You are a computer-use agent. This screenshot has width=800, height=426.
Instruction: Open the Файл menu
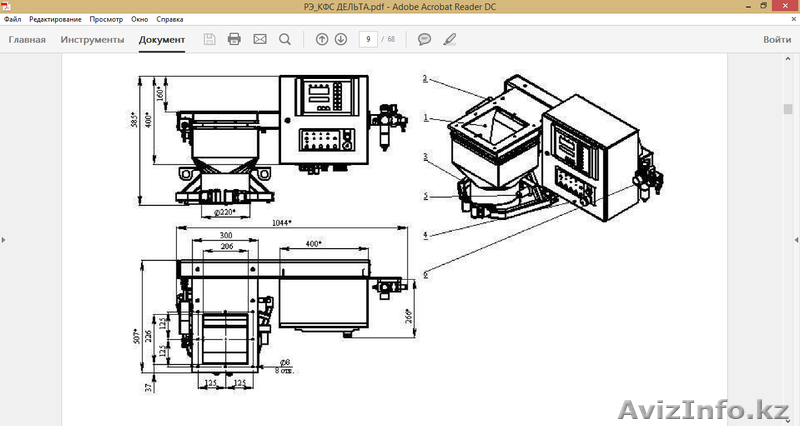(13, 19)
